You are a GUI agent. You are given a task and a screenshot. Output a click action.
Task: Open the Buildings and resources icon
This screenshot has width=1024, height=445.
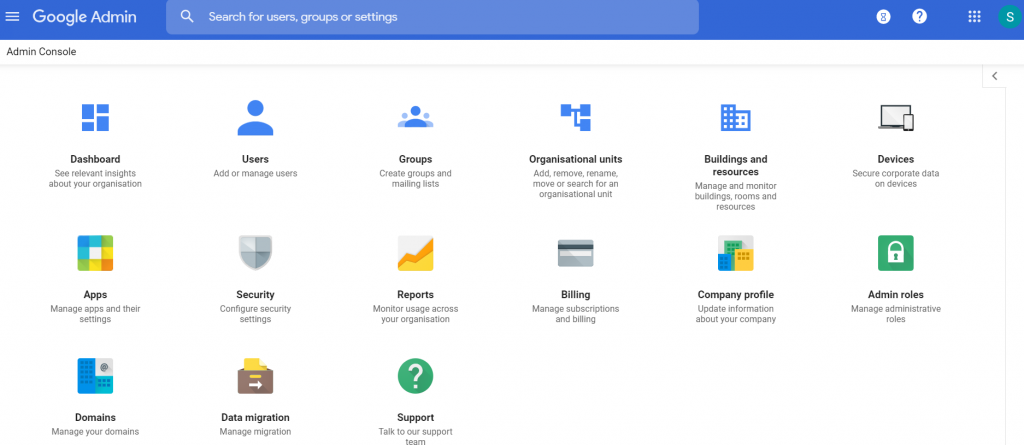pyautogui.click(x=735, y=118)
